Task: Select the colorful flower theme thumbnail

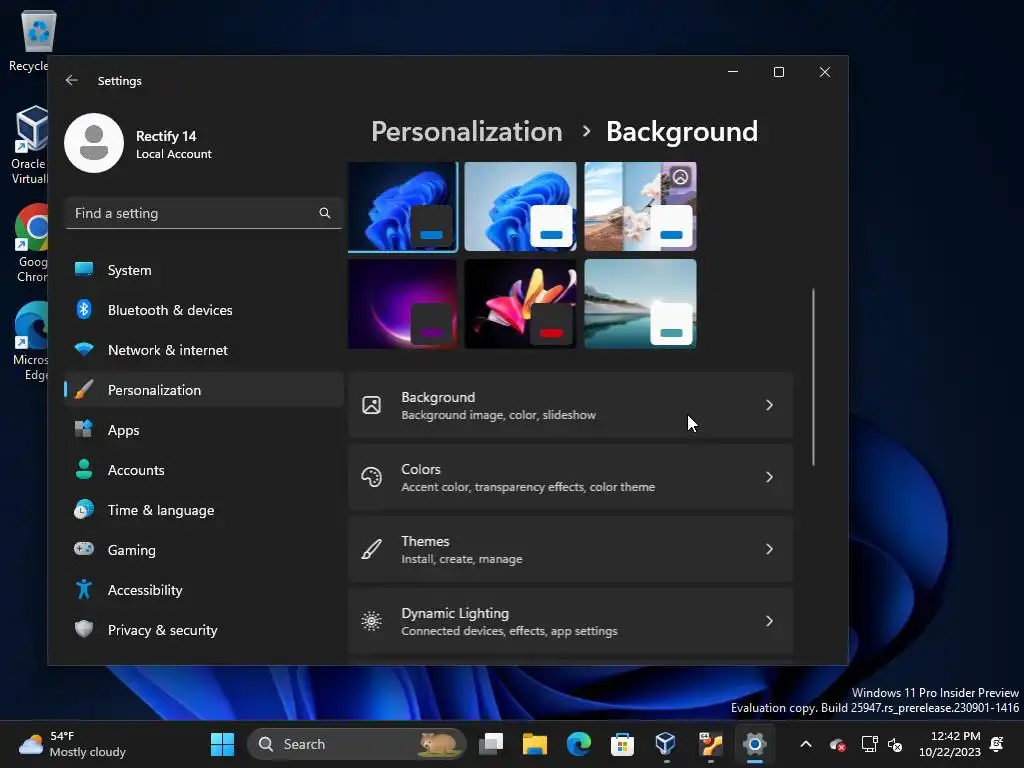Action: click(520, 304)
